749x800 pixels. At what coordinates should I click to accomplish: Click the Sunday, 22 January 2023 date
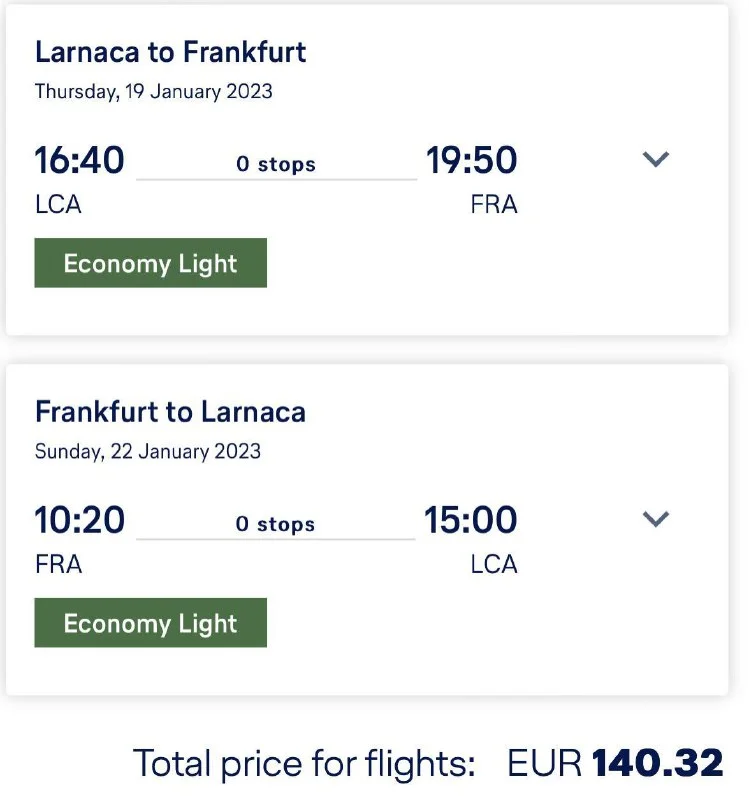pos(148,451)
